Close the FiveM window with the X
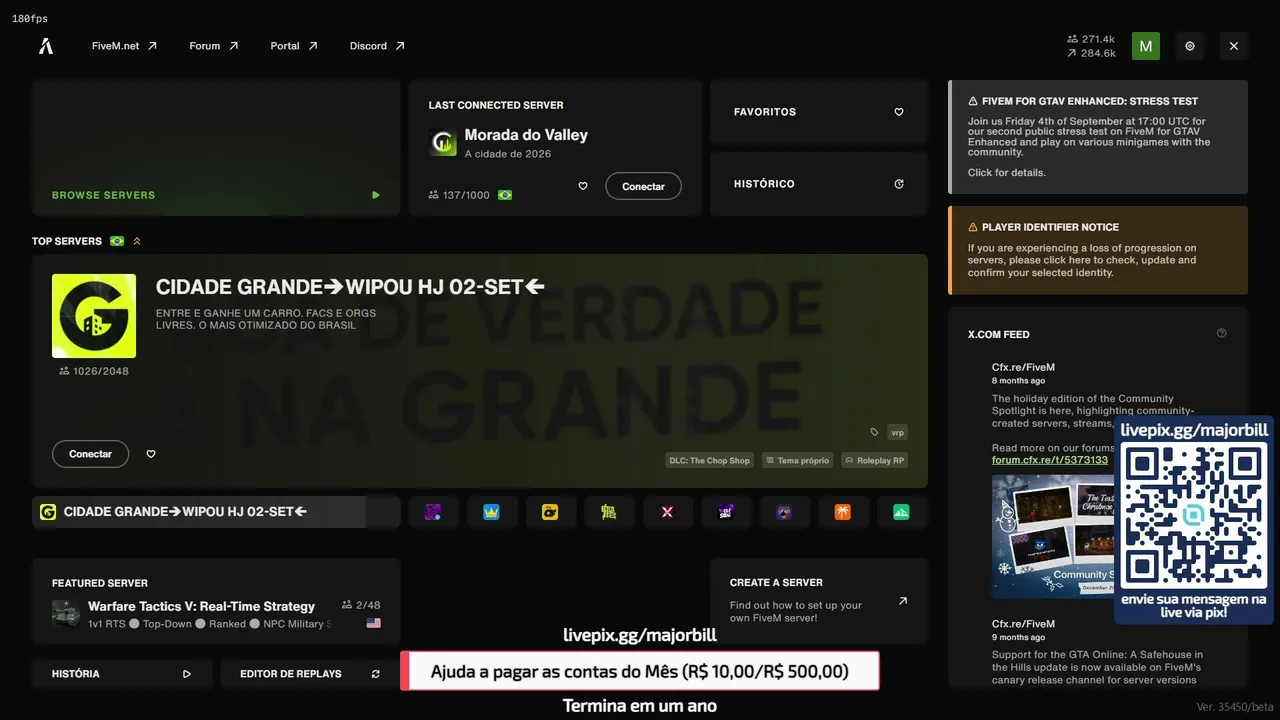 (x=1234, y=46)
